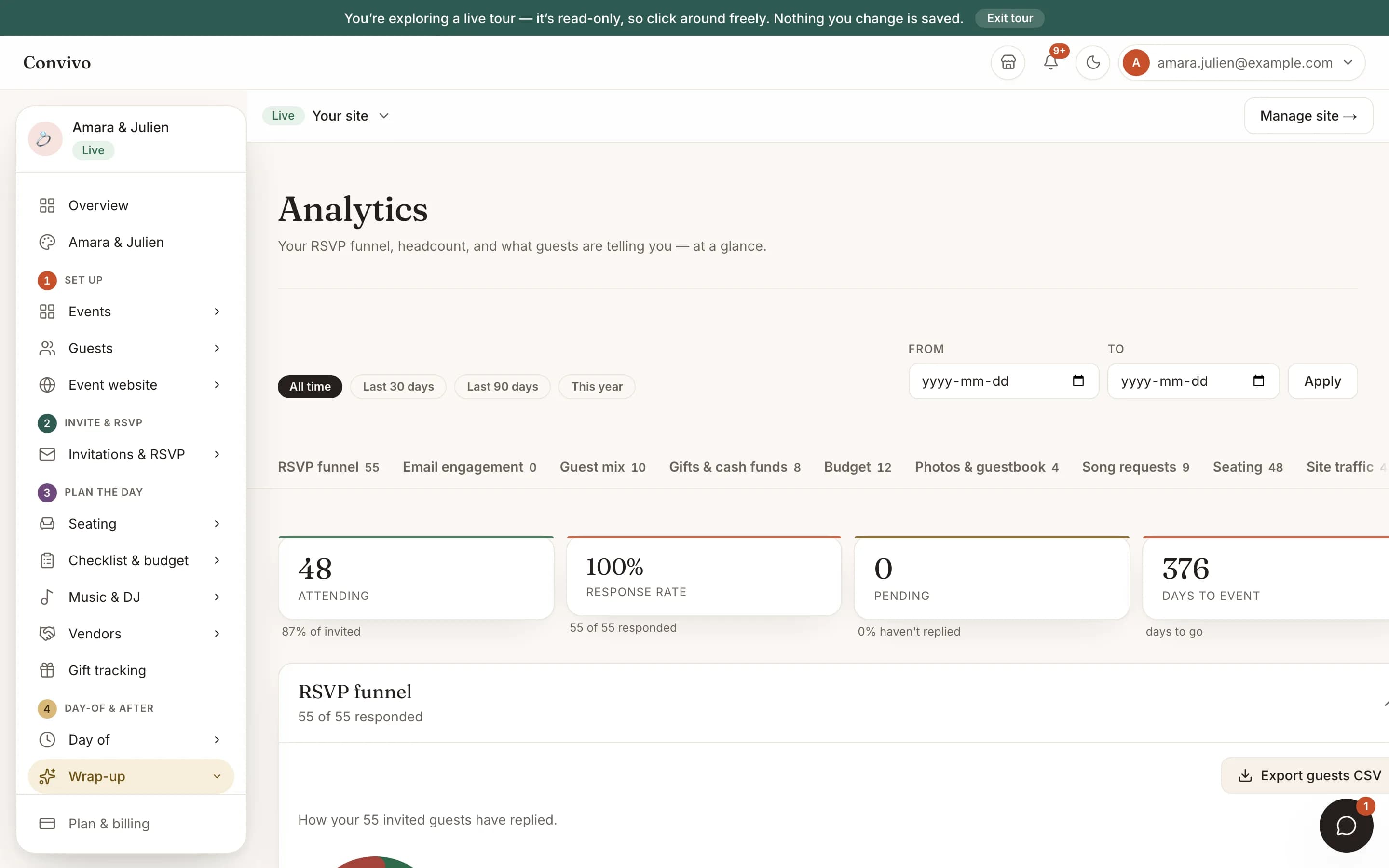Click the Apply date range button
This screenshot has height=868, width=1389.
tap(1322, 380)
